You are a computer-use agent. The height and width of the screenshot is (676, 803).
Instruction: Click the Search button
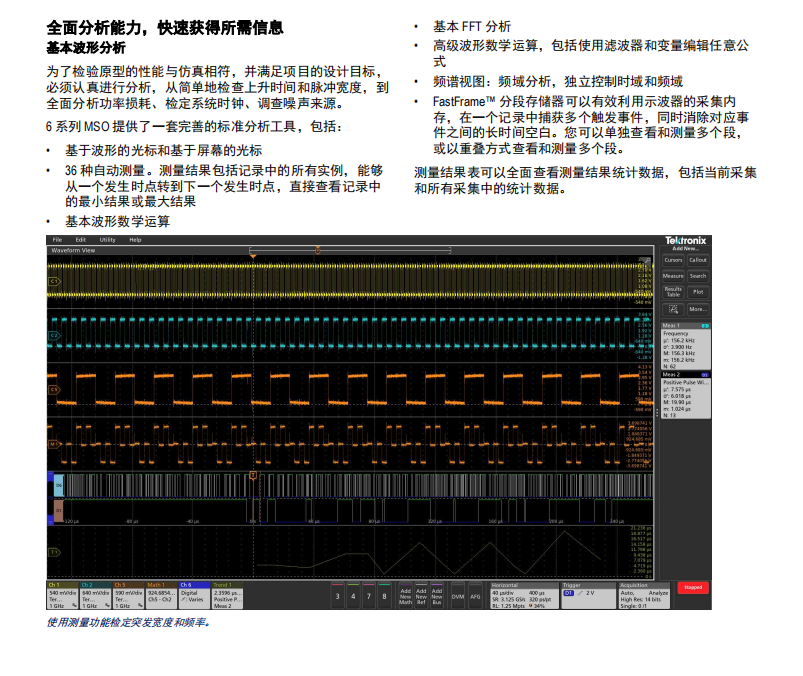(x=698, y=276)
